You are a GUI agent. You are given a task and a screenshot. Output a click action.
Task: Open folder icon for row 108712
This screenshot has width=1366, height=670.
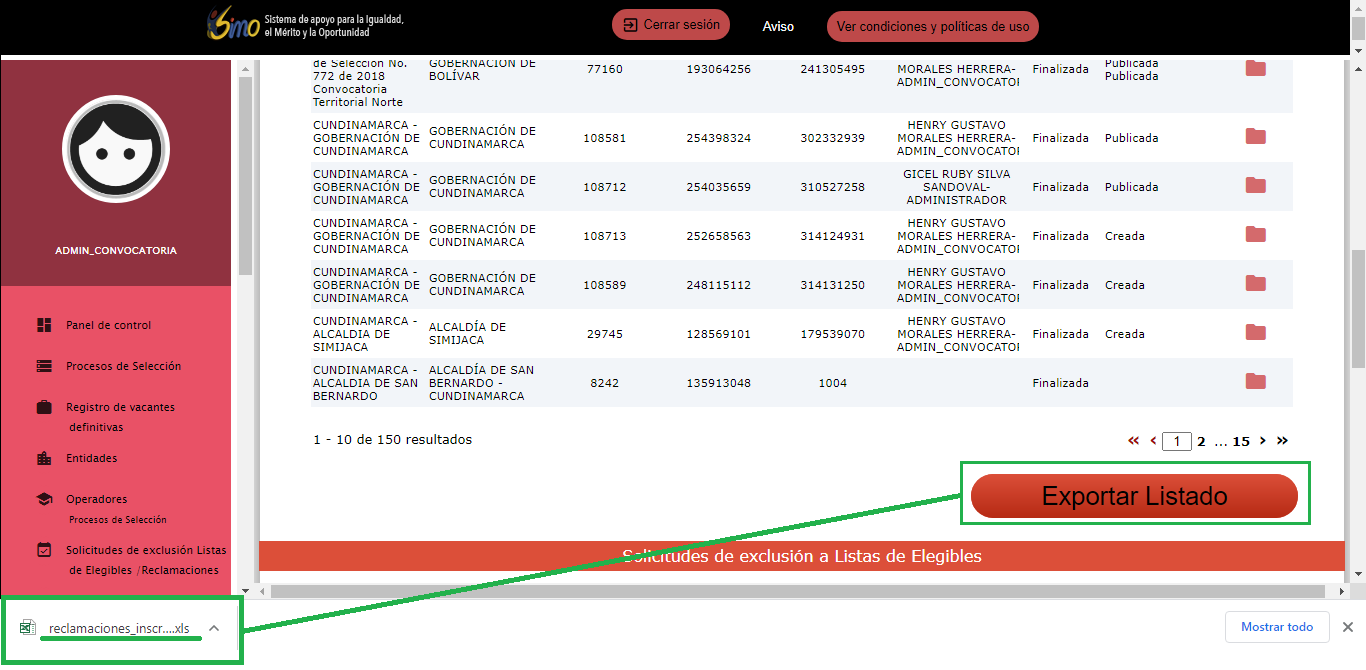[1255, 186]
